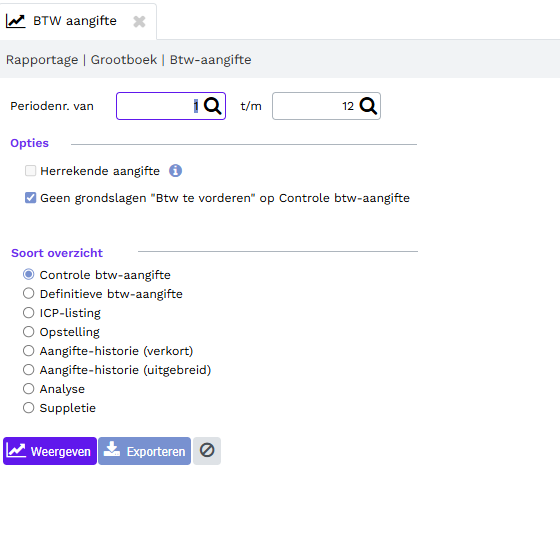Click the cancel circle-slash icon button

pos(207,451)
